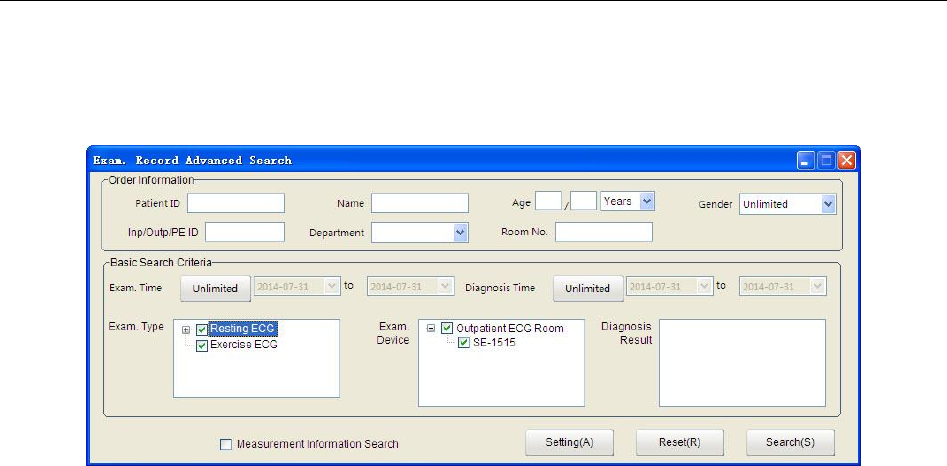This screenshot has height=466, width=947.
Task: Uncheck the Exercise ECG checkbox
Action: [202, 346]
